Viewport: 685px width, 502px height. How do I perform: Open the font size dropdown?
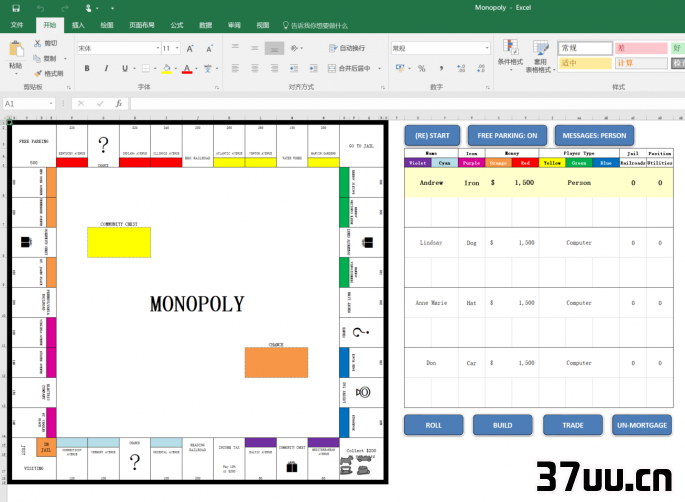(177, 48)
